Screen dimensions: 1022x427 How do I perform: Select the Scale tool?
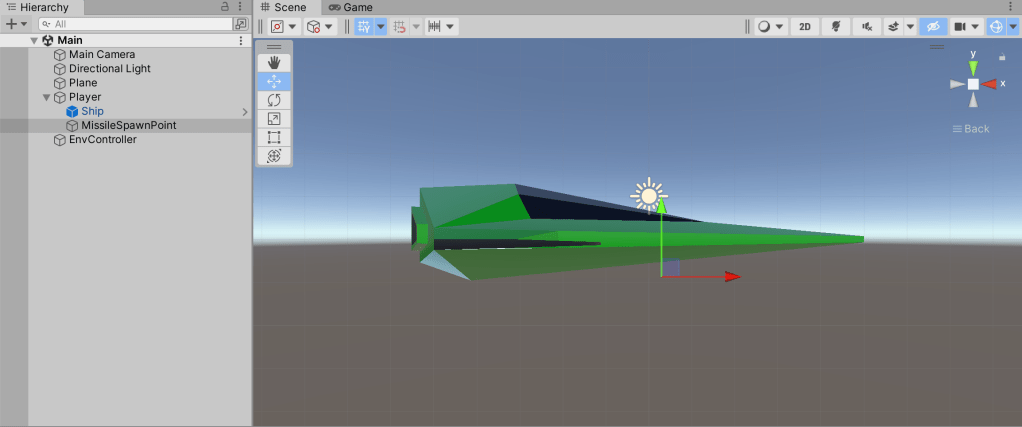pos(274,119)
